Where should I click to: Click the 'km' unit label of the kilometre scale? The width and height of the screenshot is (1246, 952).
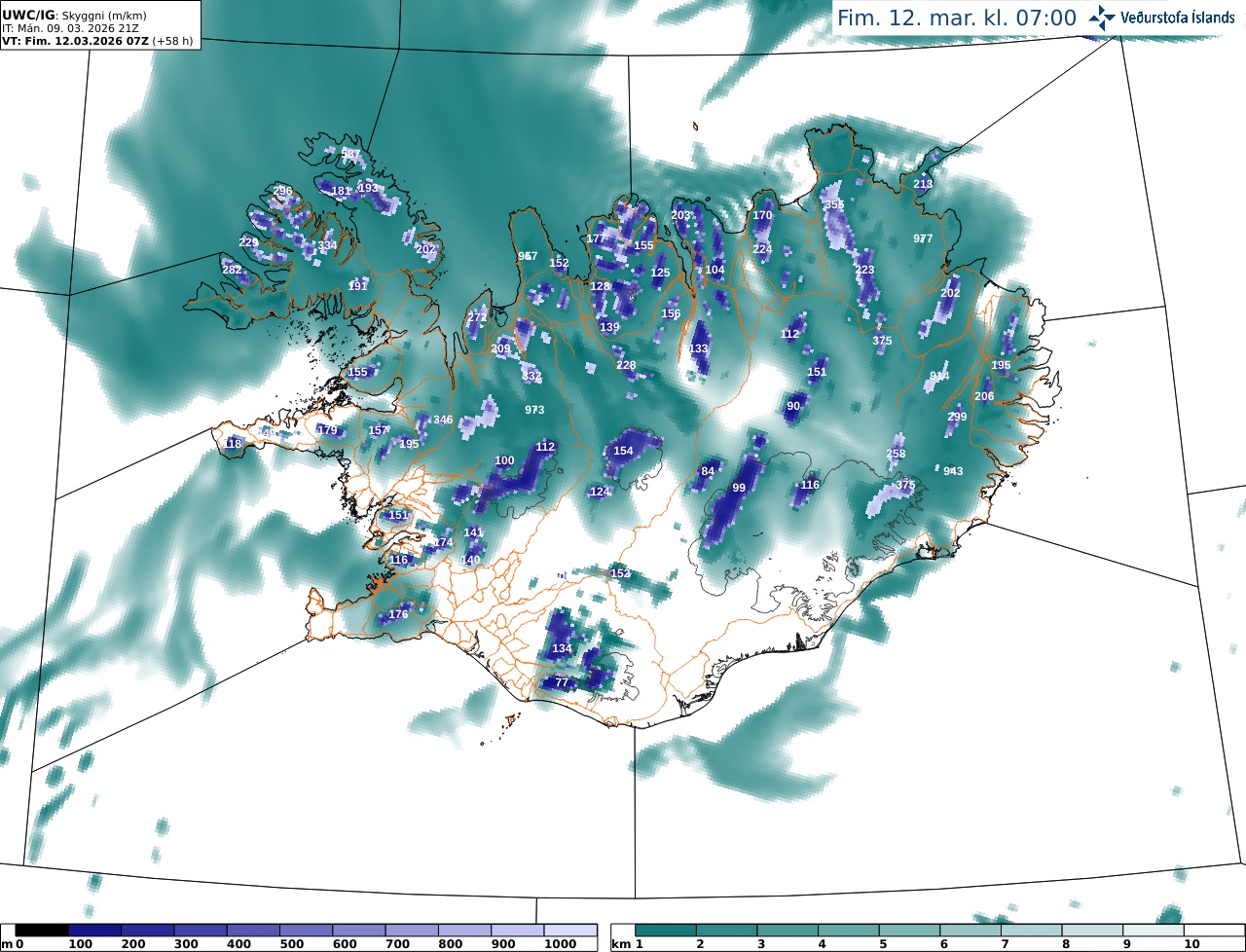pos(621,944)
